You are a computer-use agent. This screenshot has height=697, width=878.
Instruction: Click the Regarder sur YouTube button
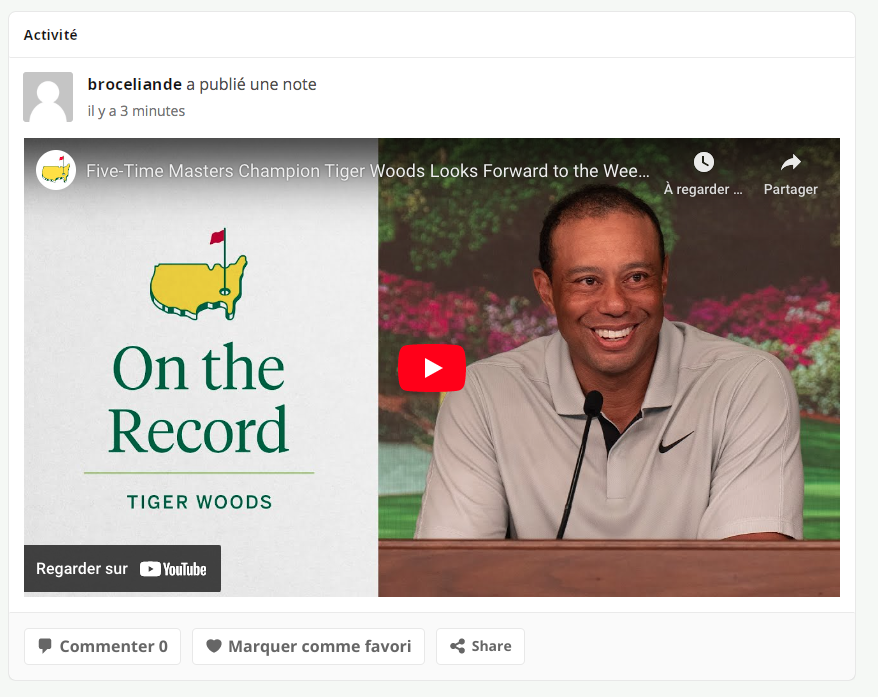pyautogui.click(x=122, y=569)
